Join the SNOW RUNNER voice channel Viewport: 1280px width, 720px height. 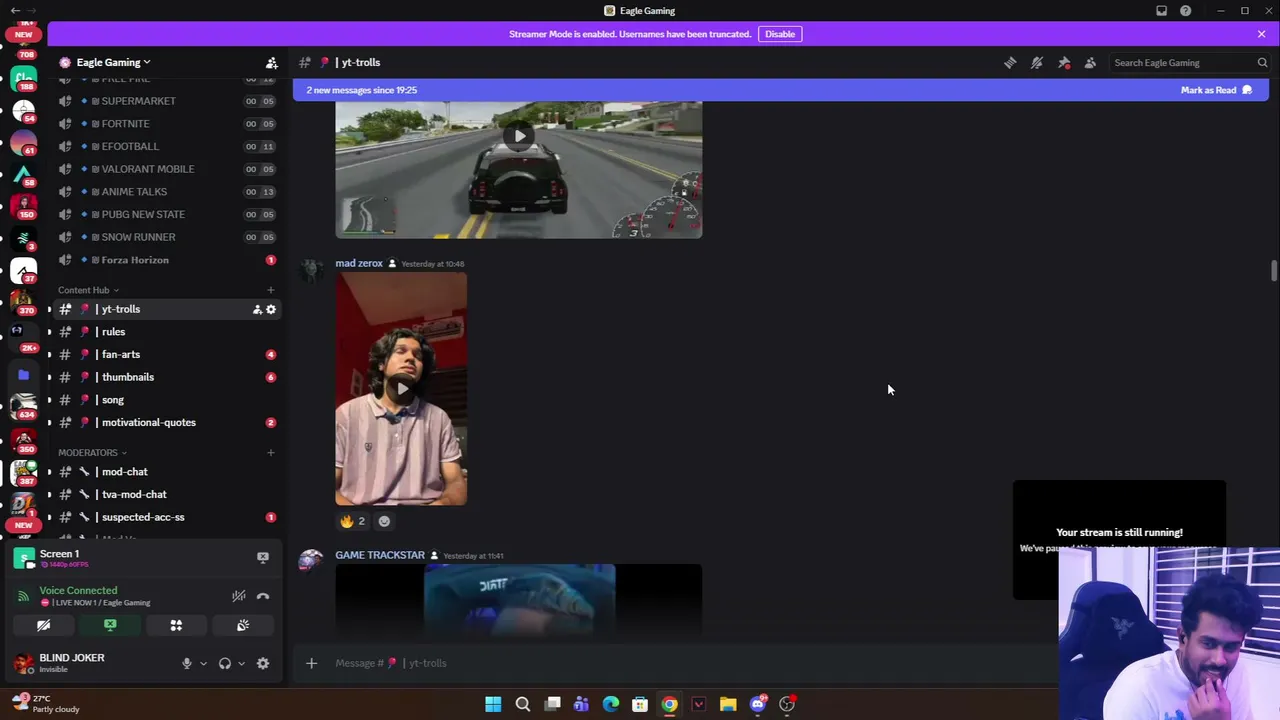tap(166, 237)
